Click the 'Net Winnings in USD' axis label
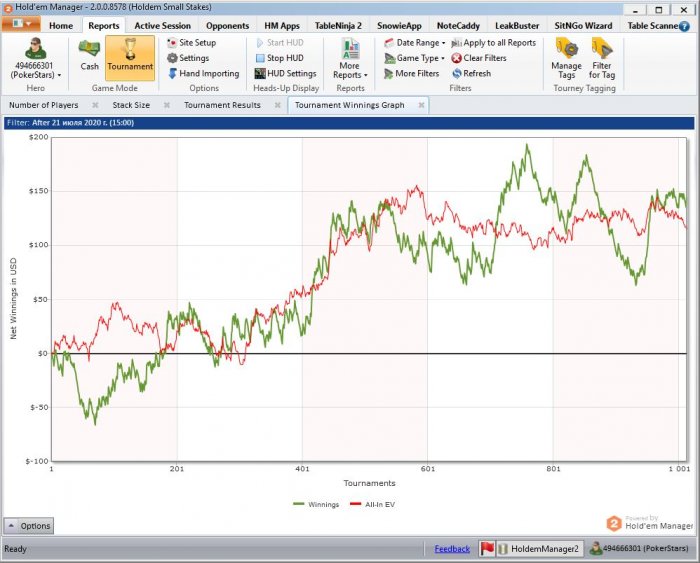 click(x=13, y=298)
